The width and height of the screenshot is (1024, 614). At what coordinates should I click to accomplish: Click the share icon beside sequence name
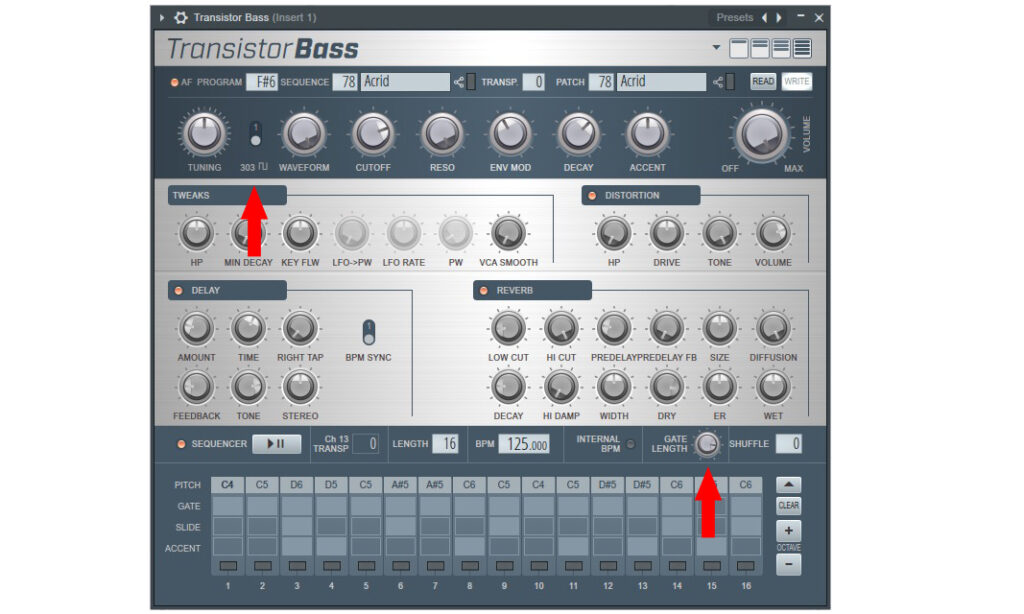(459, 82)
